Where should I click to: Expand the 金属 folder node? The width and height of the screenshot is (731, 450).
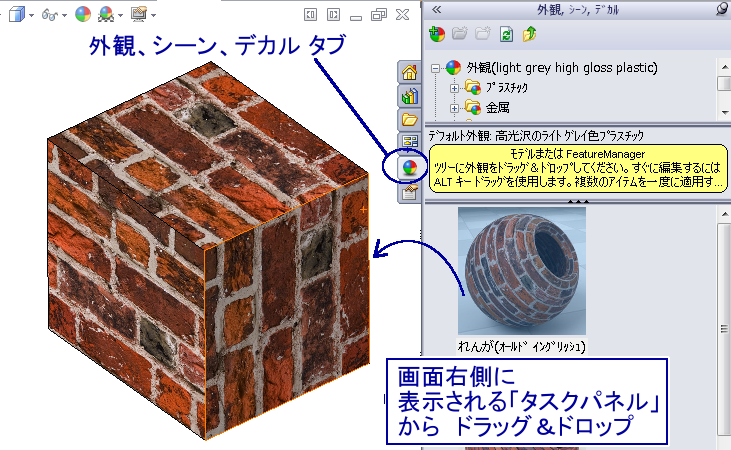(x=454, y=108)
